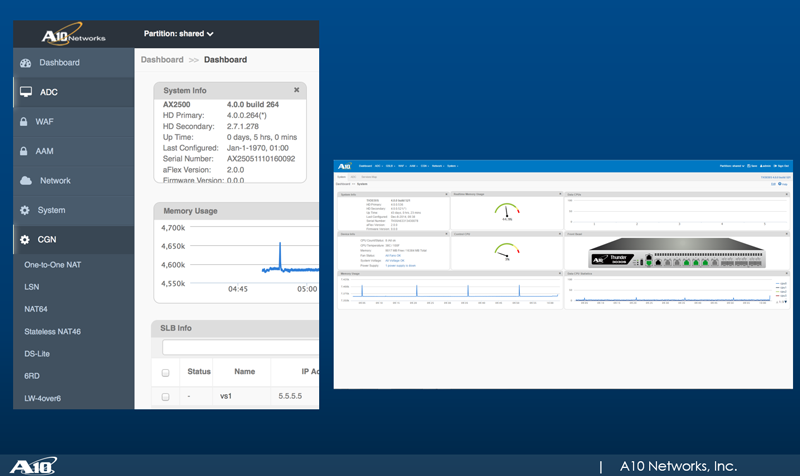The image size is (800, 476).
Task: Click the WAF padlock icon
Action: 23,121
